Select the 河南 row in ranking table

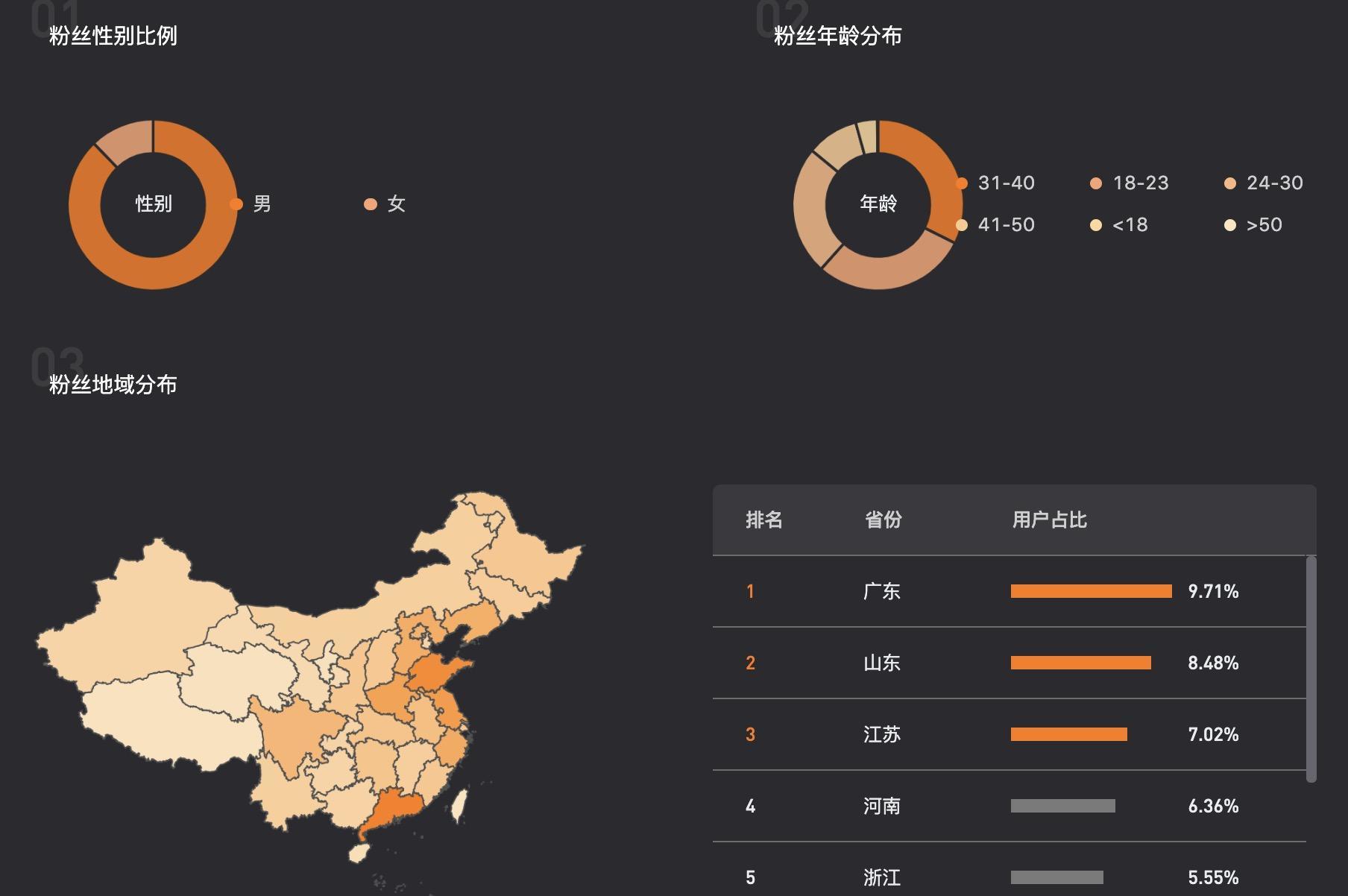coord(882,806)
